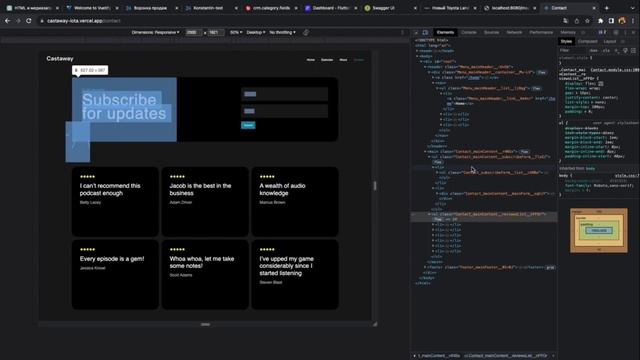Click the blue submit button in subscribe form

coord(248,125)
